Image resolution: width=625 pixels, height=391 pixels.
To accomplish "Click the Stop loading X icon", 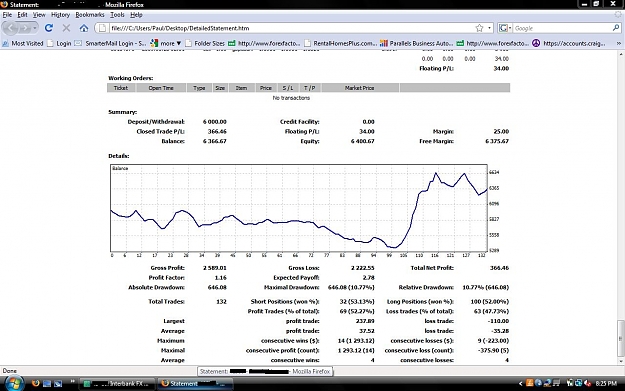I will pyautogui.click(x=66, y=28).
